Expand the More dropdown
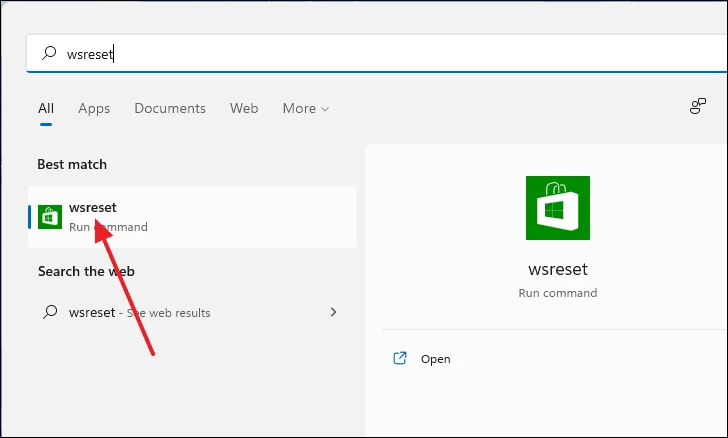 coord(306,108)
